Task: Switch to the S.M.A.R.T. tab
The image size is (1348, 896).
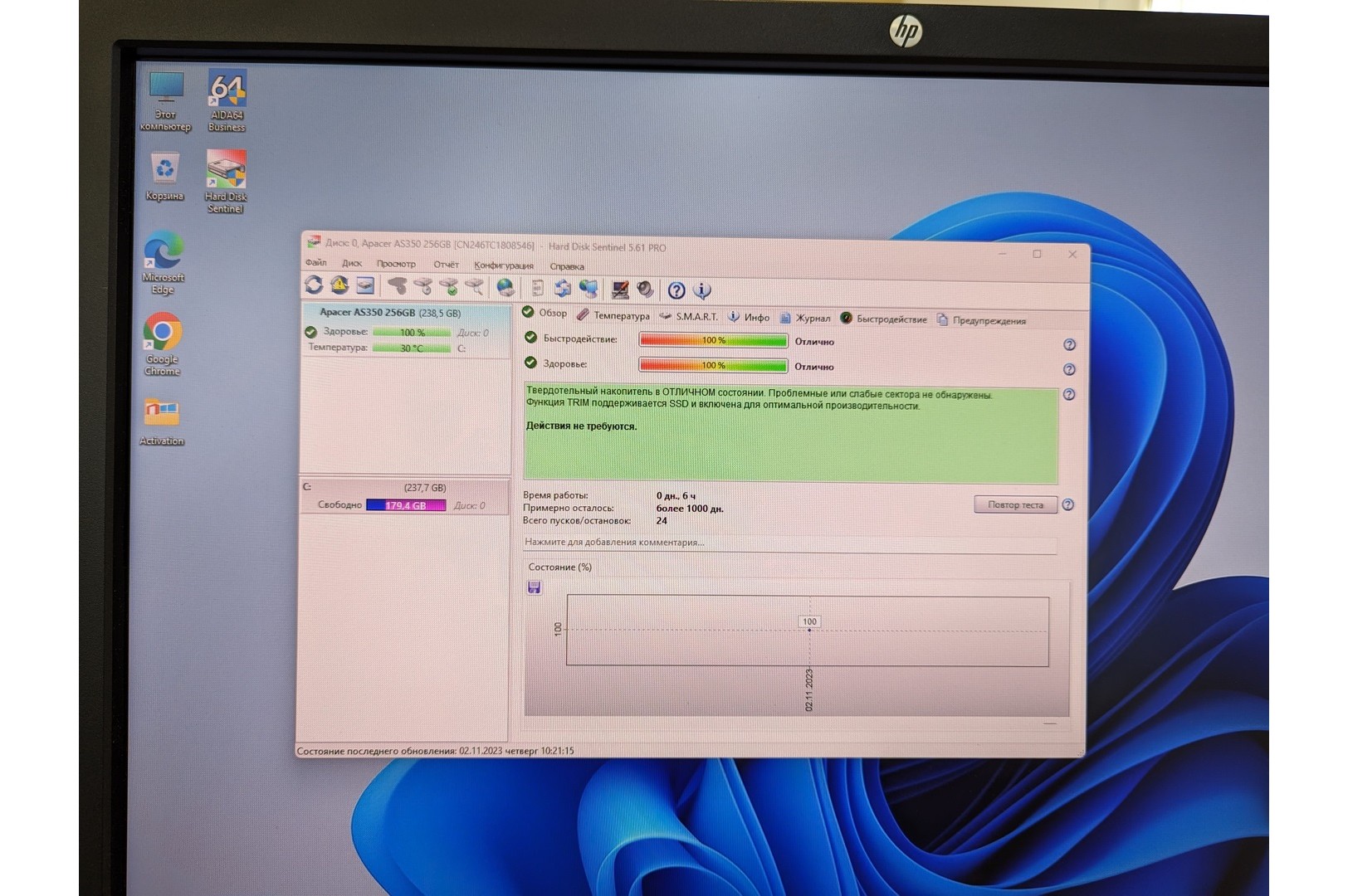Action: pyautogui.click(x=689, y=316)
